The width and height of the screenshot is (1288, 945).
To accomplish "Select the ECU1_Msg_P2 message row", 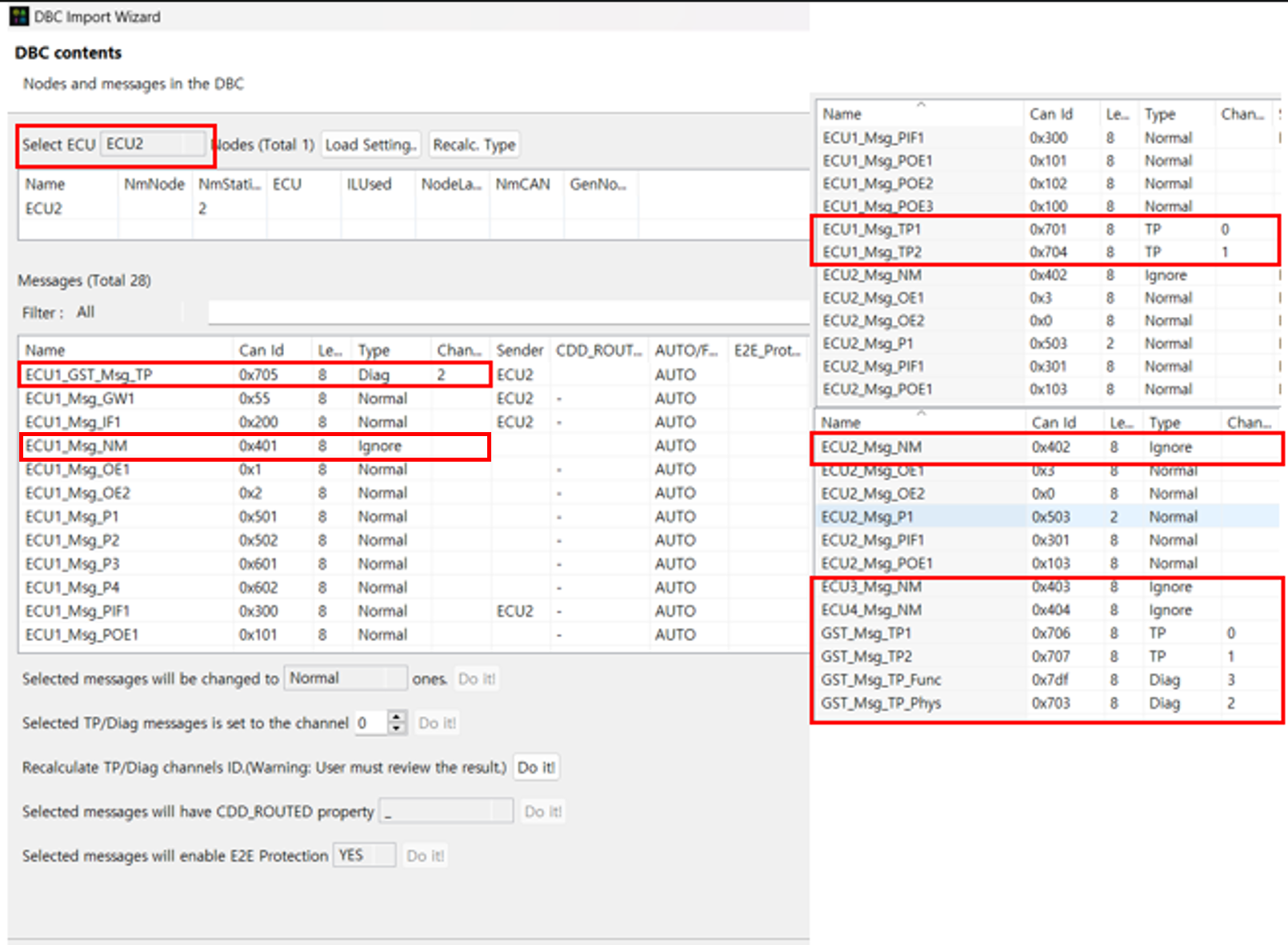I will [x=414, y=540].
